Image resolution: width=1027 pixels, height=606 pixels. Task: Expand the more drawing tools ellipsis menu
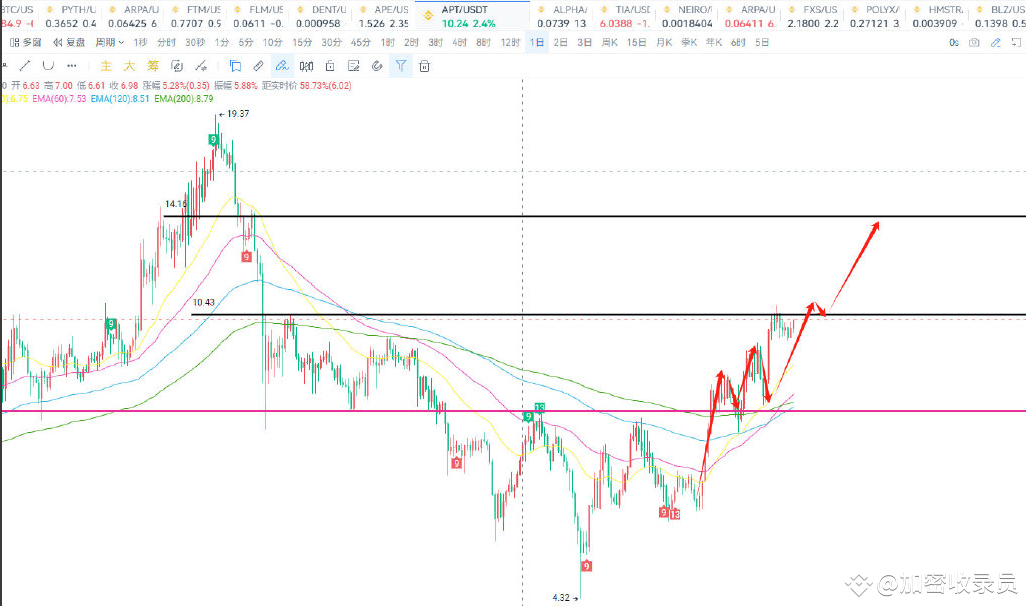[72, 65]
